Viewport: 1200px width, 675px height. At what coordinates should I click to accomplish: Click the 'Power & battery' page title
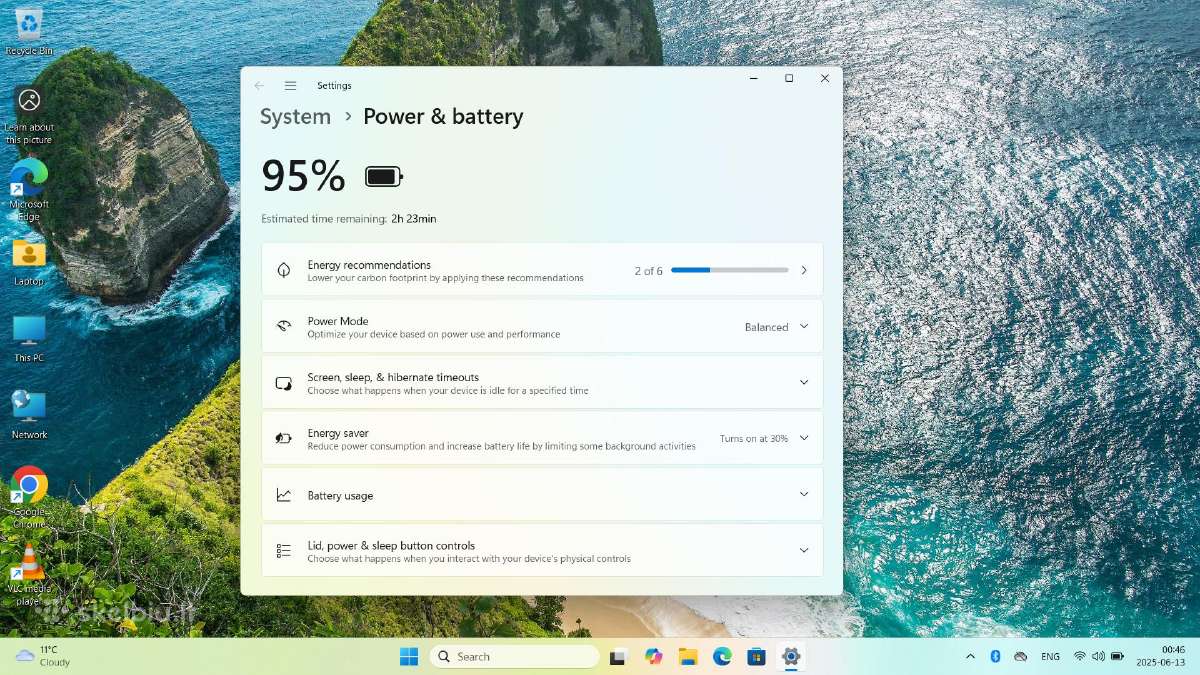pos(443,117)
